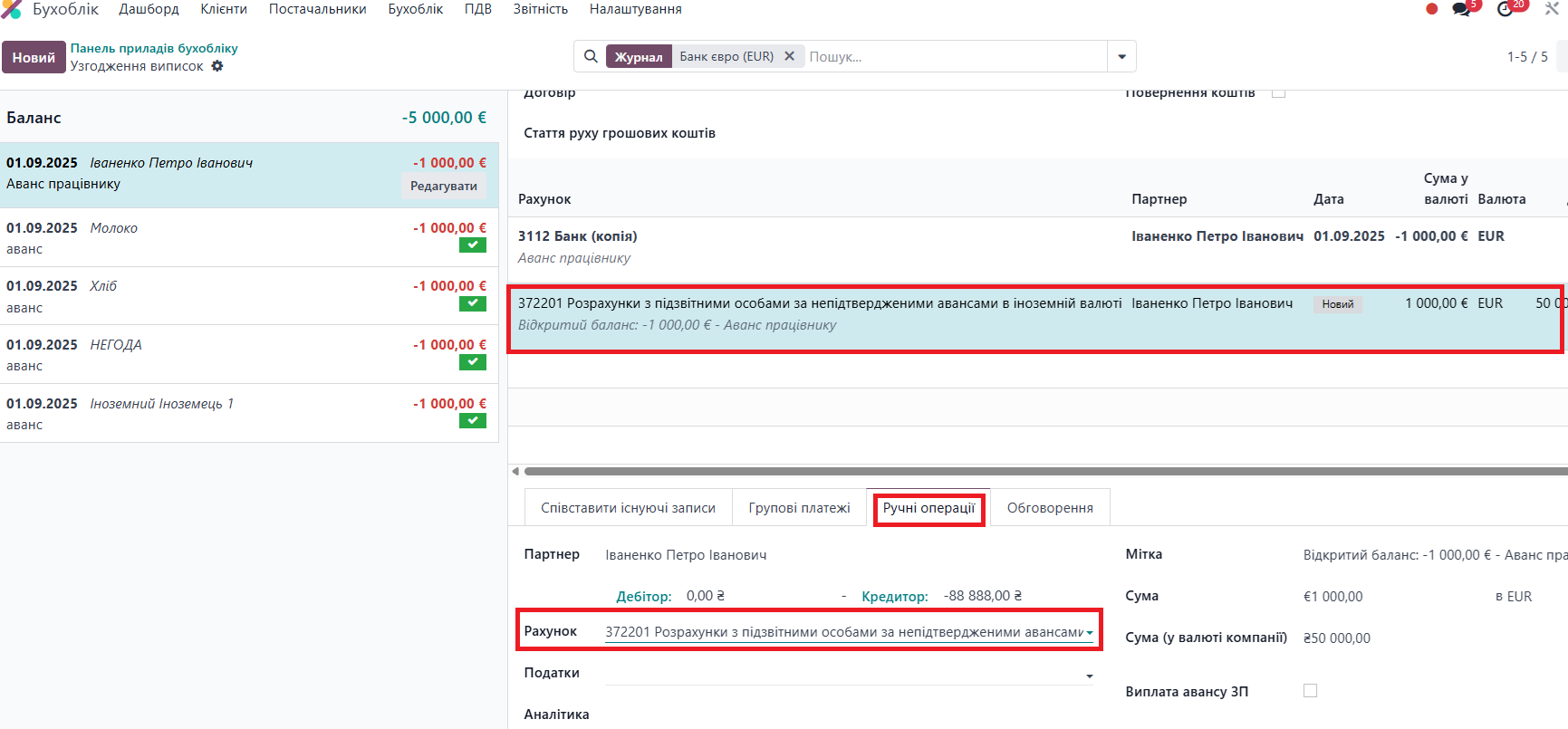
Task: Open the settings gear beside Узгодження виписок
Action: [217, 66]
